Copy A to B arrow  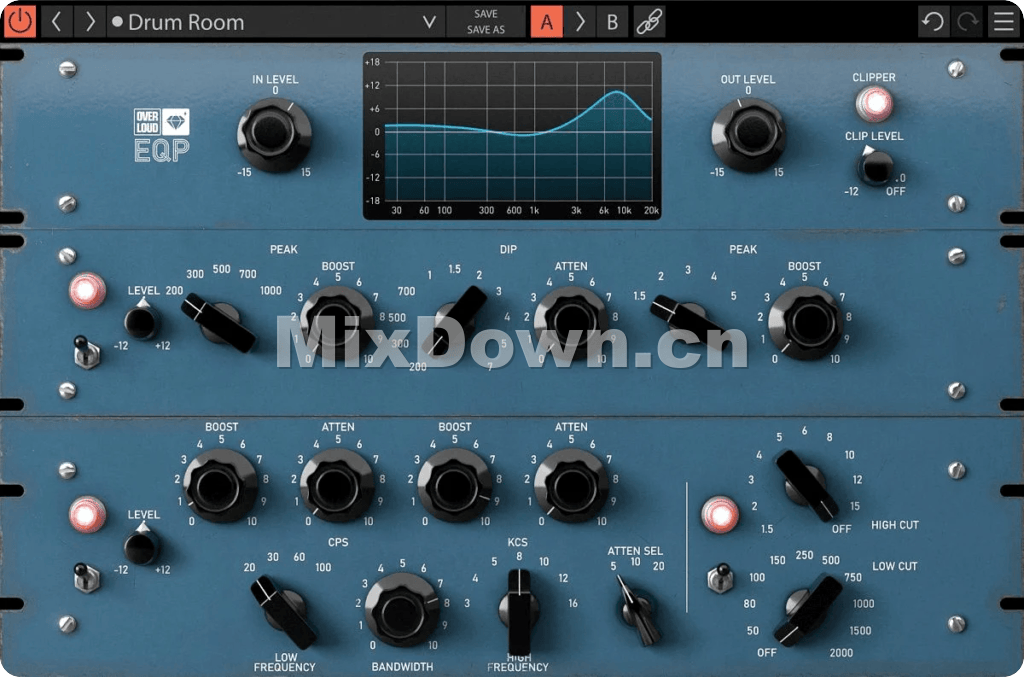coord(580,22)
